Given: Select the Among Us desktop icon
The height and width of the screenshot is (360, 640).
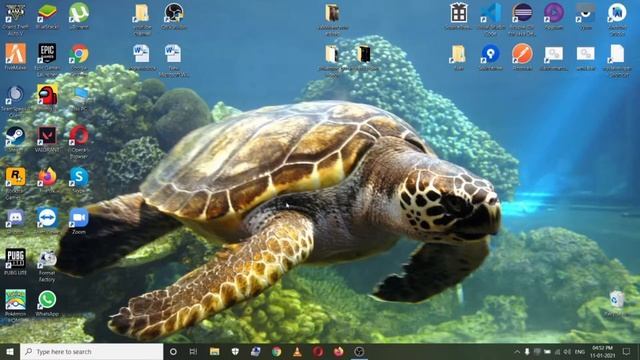Looking at the screenshot, I should (47, 98).
